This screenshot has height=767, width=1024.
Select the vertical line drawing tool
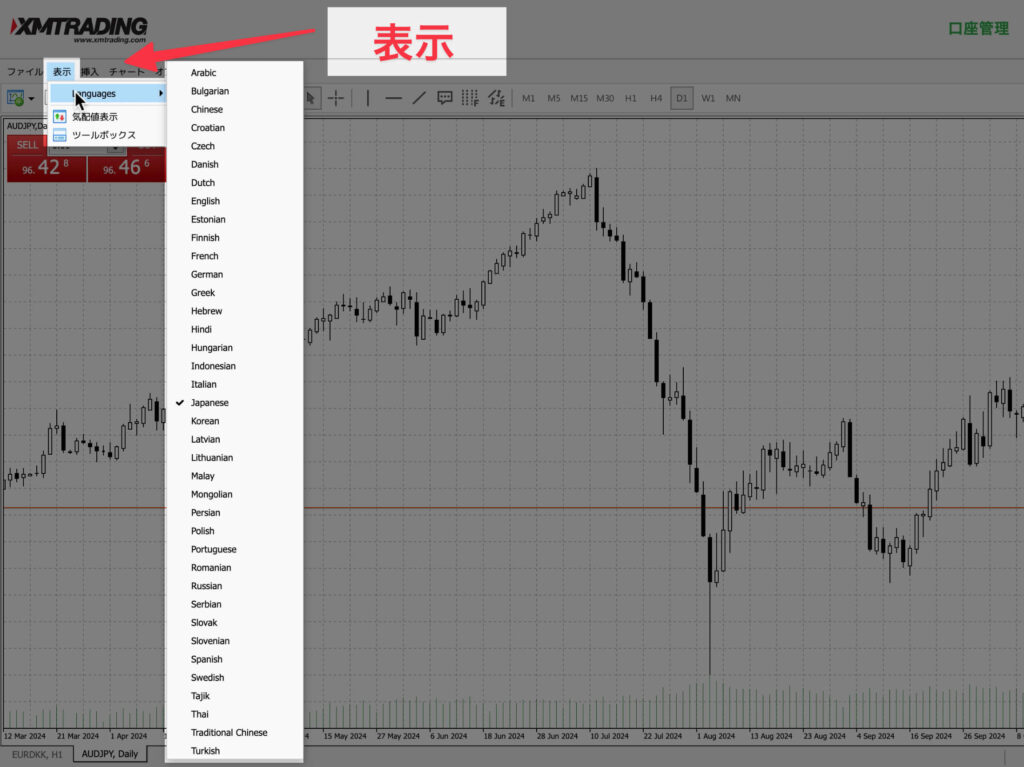click(367, 98)
